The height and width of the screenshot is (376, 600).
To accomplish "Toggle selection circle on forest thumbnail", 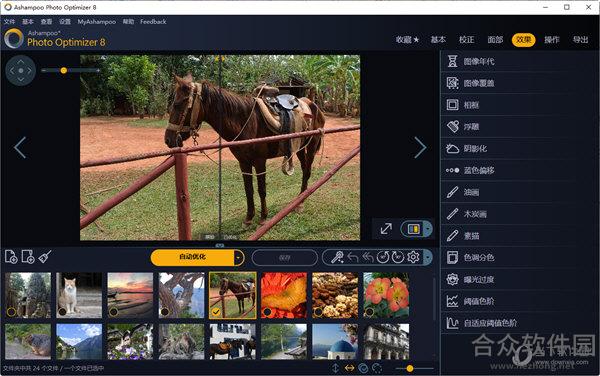I will 11,312.
